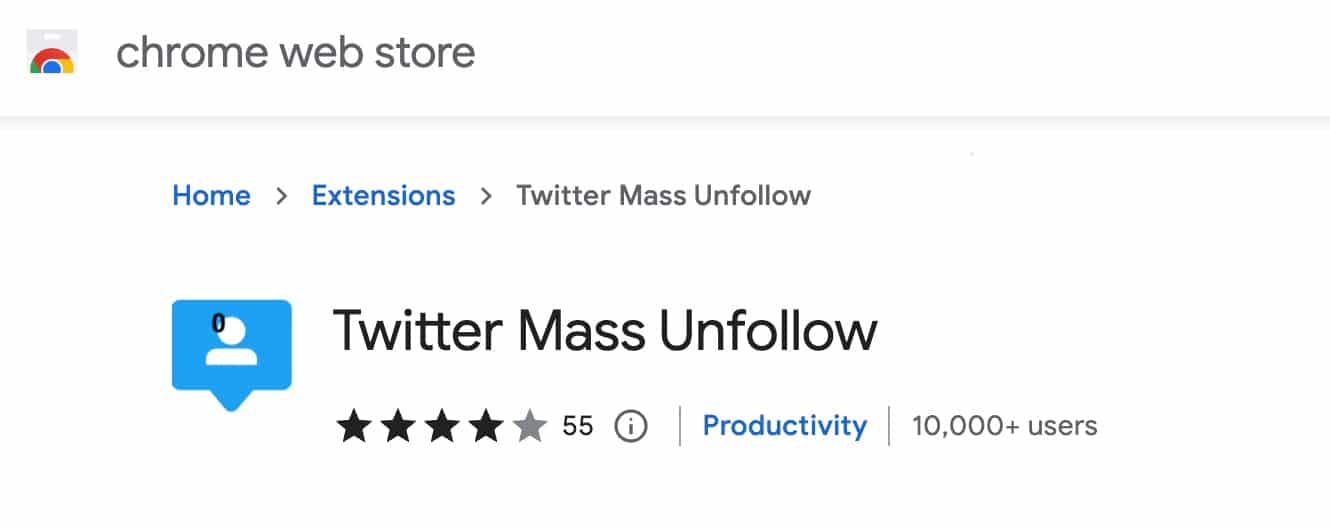Click the 'chrome web store' header title

click(x=295, y=52)
